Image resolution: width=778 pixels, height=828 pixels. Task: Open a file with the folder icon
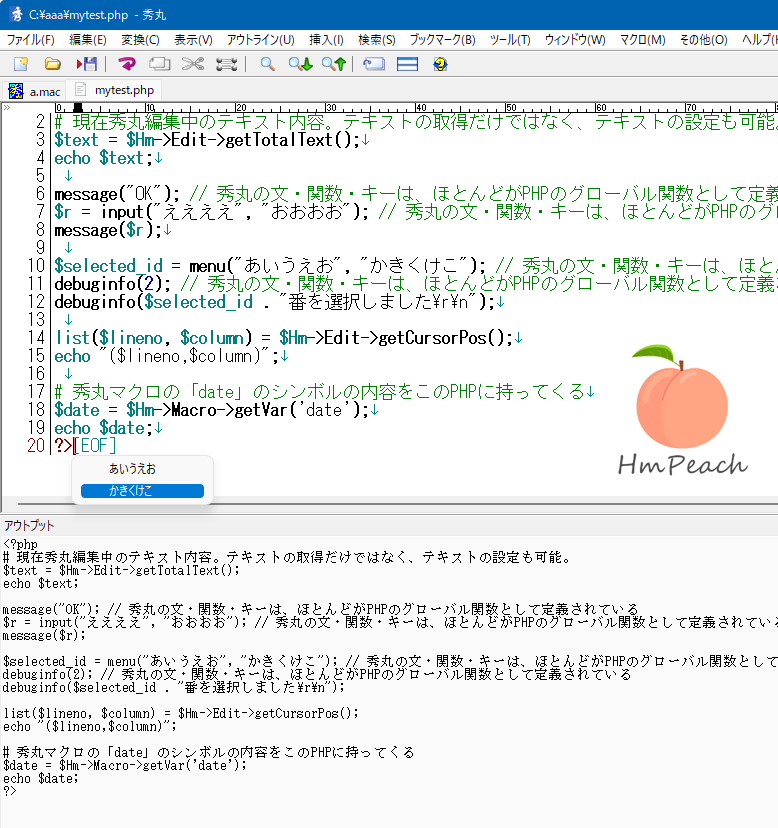[52, 64]
